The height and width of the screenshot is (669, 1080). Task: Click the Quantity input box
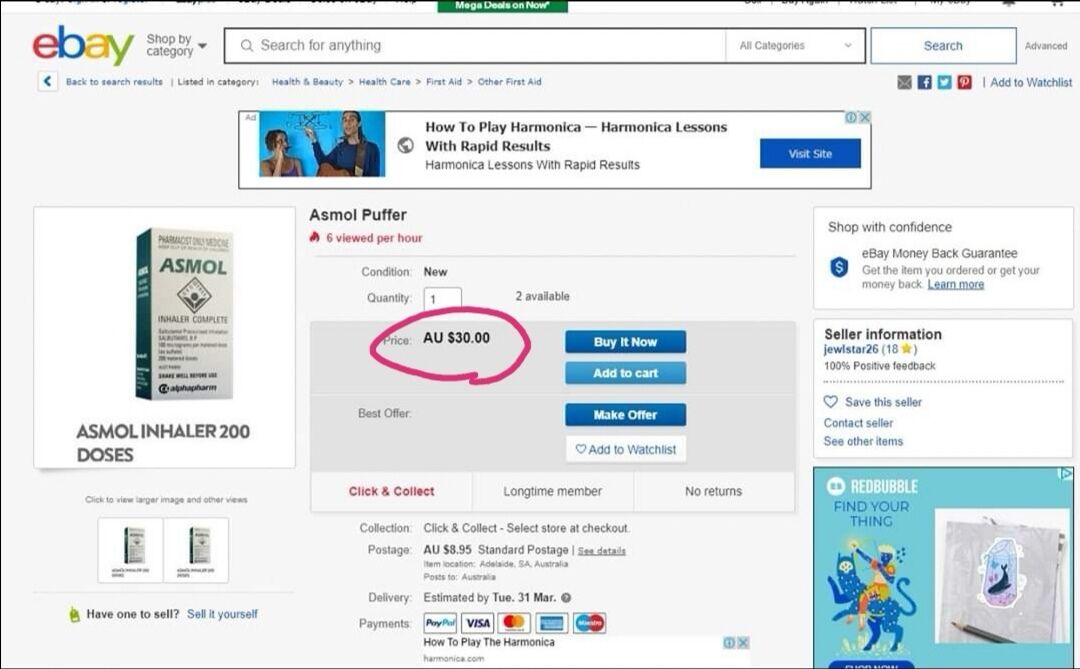tap(443, 299)
